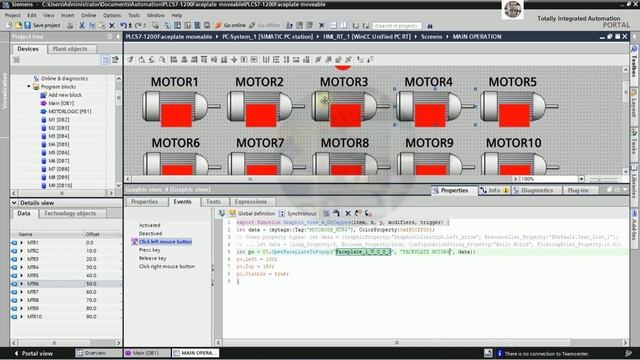Expand the MTR10 row in Details view
640x360 pixels.
click(22, 316)
